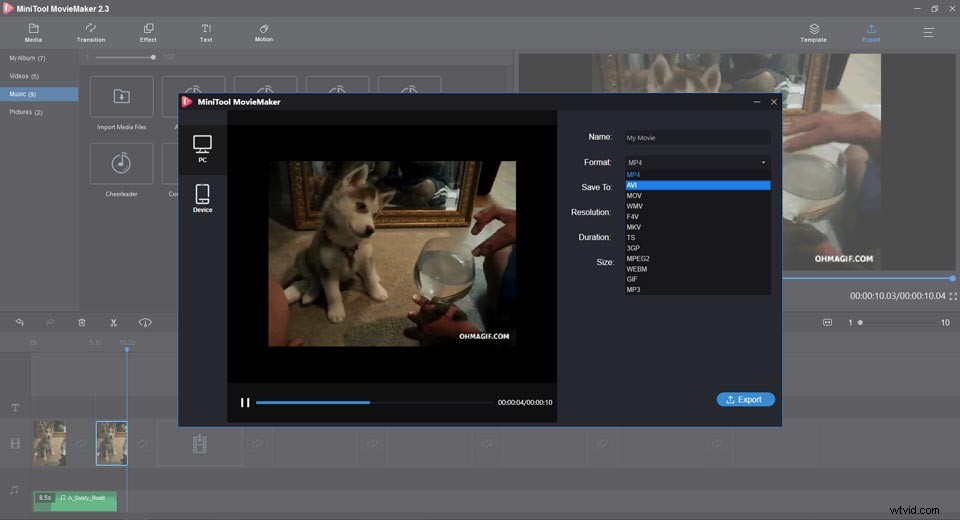The width and height of the screenshot is (960, 520).
Task: Select MKV in the format list
Action: click(x=697, y=227)
